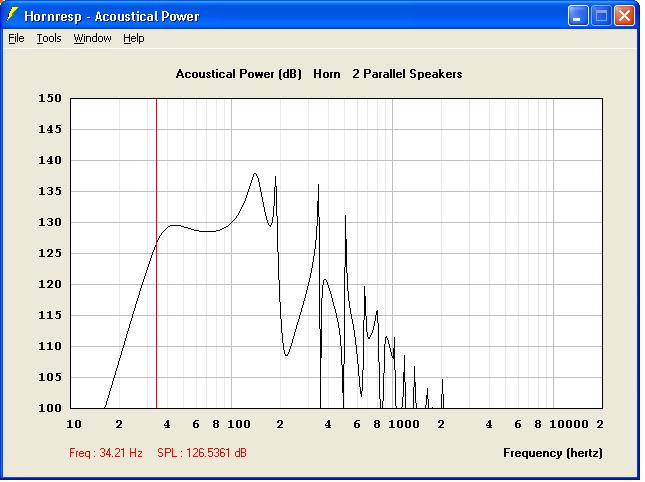Click the response peak near 138 dB
Viewport: 645px width, 482px height.
pyautogui.click(x=255, y=174)
